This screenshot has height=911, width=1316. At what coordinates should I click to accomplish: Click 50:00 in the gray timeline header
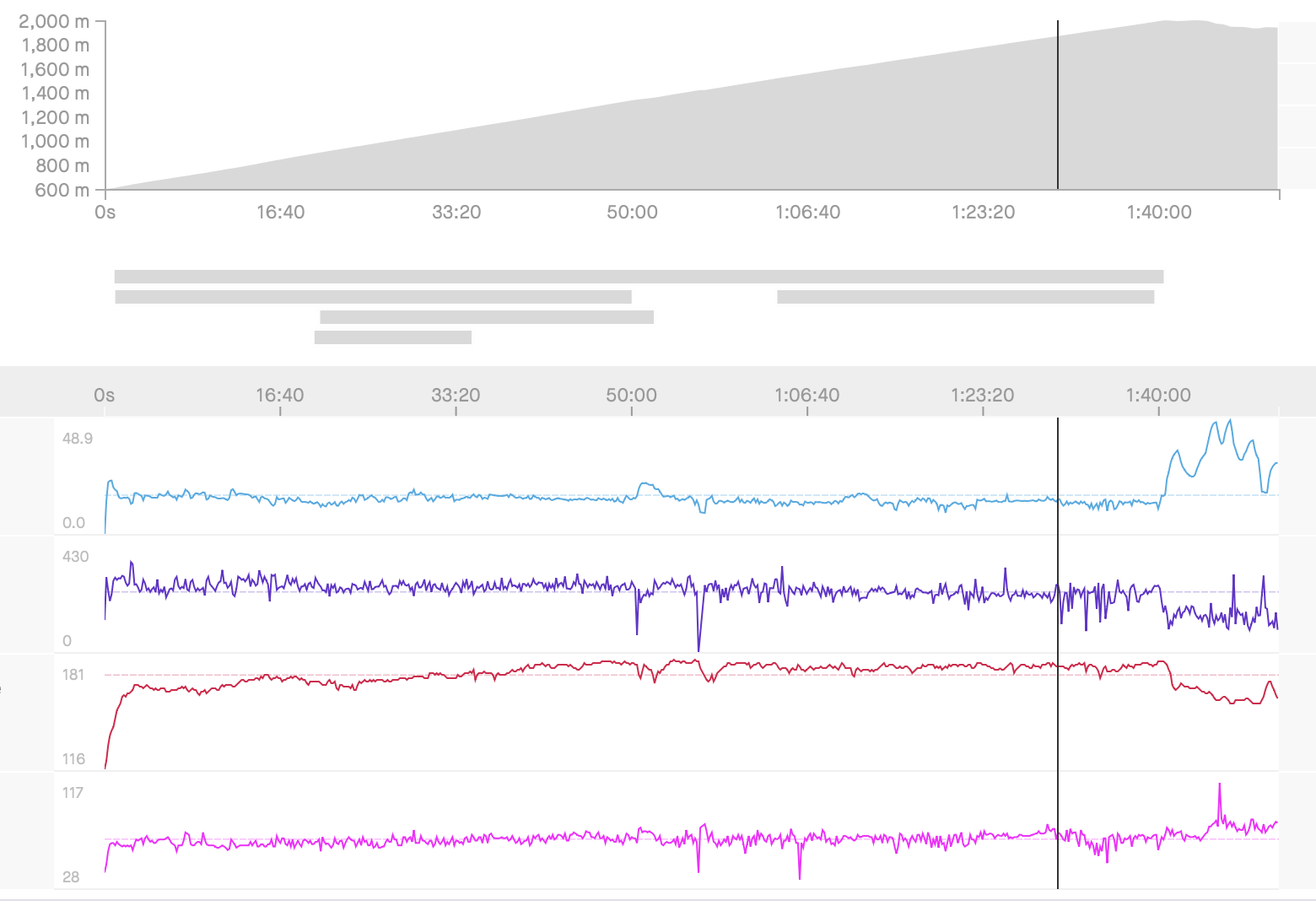631,395
